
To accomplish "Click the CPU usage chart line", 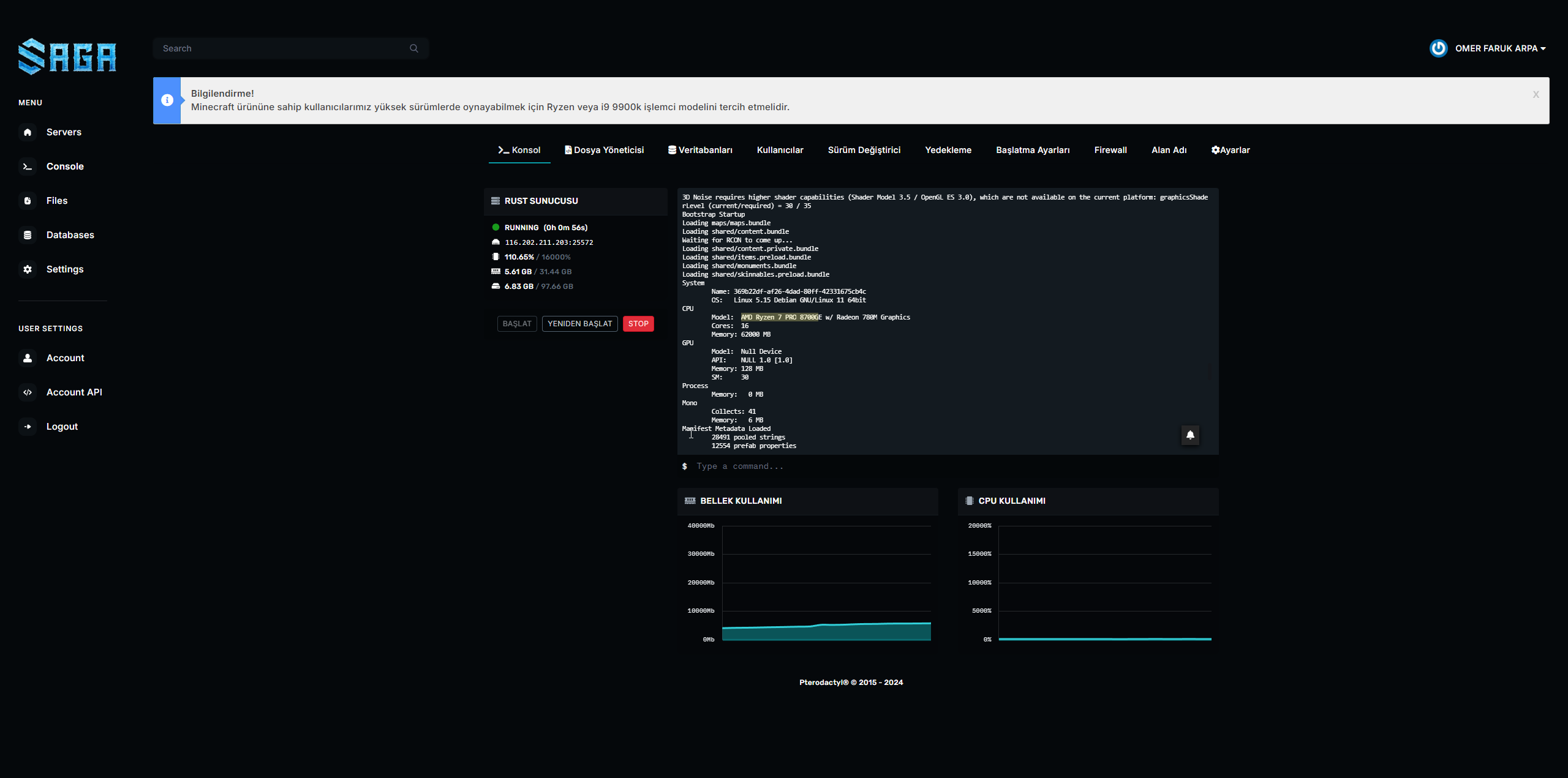I will [1105, 639].
